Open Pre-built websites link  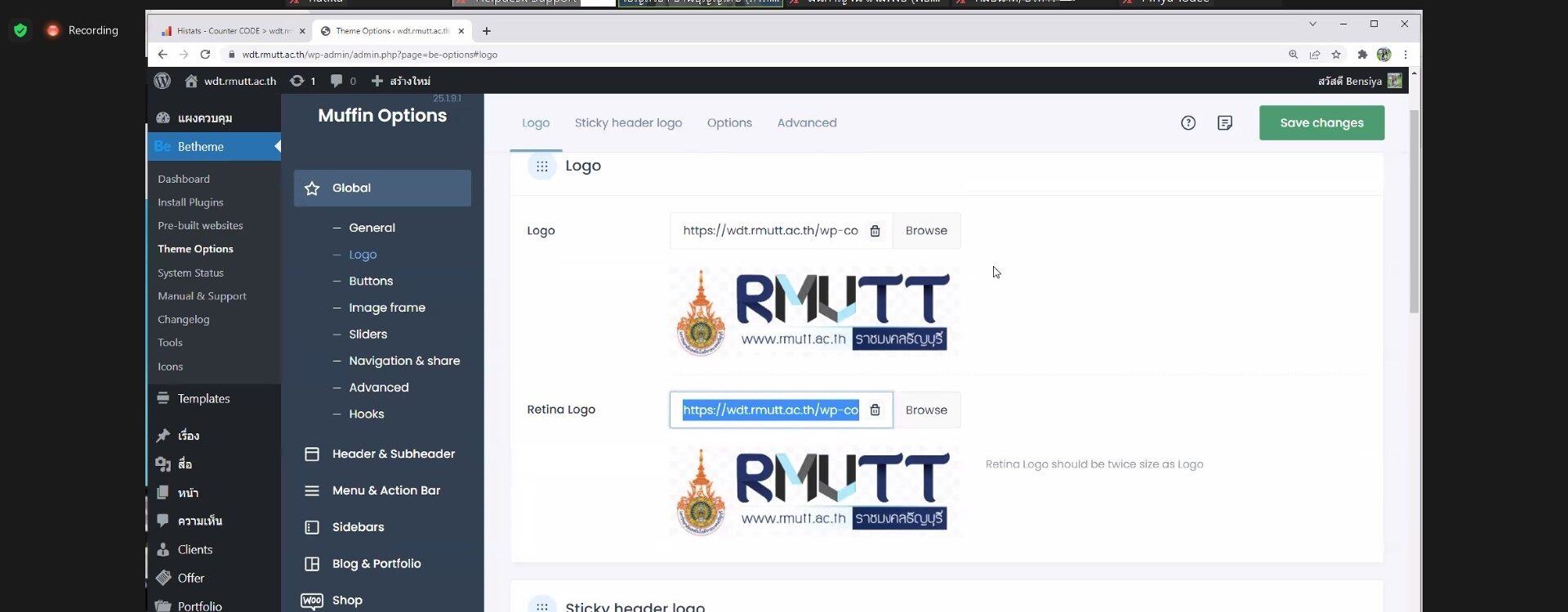click(200, 226)
